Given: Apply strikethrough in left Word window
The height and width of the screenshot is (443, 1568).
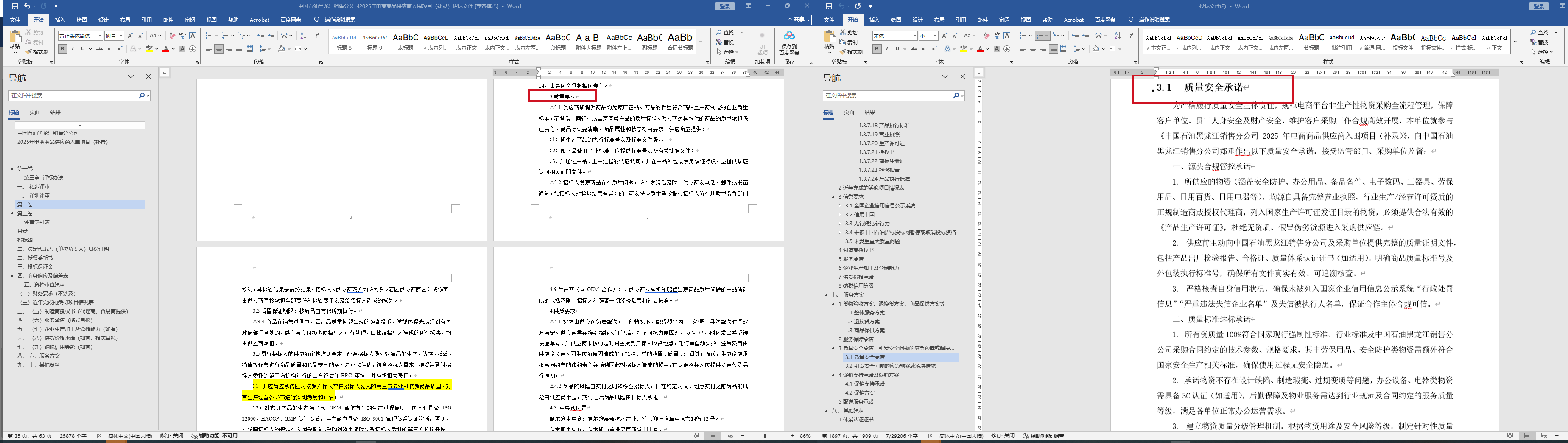Looking at the screenshot, I should point(99,49).
